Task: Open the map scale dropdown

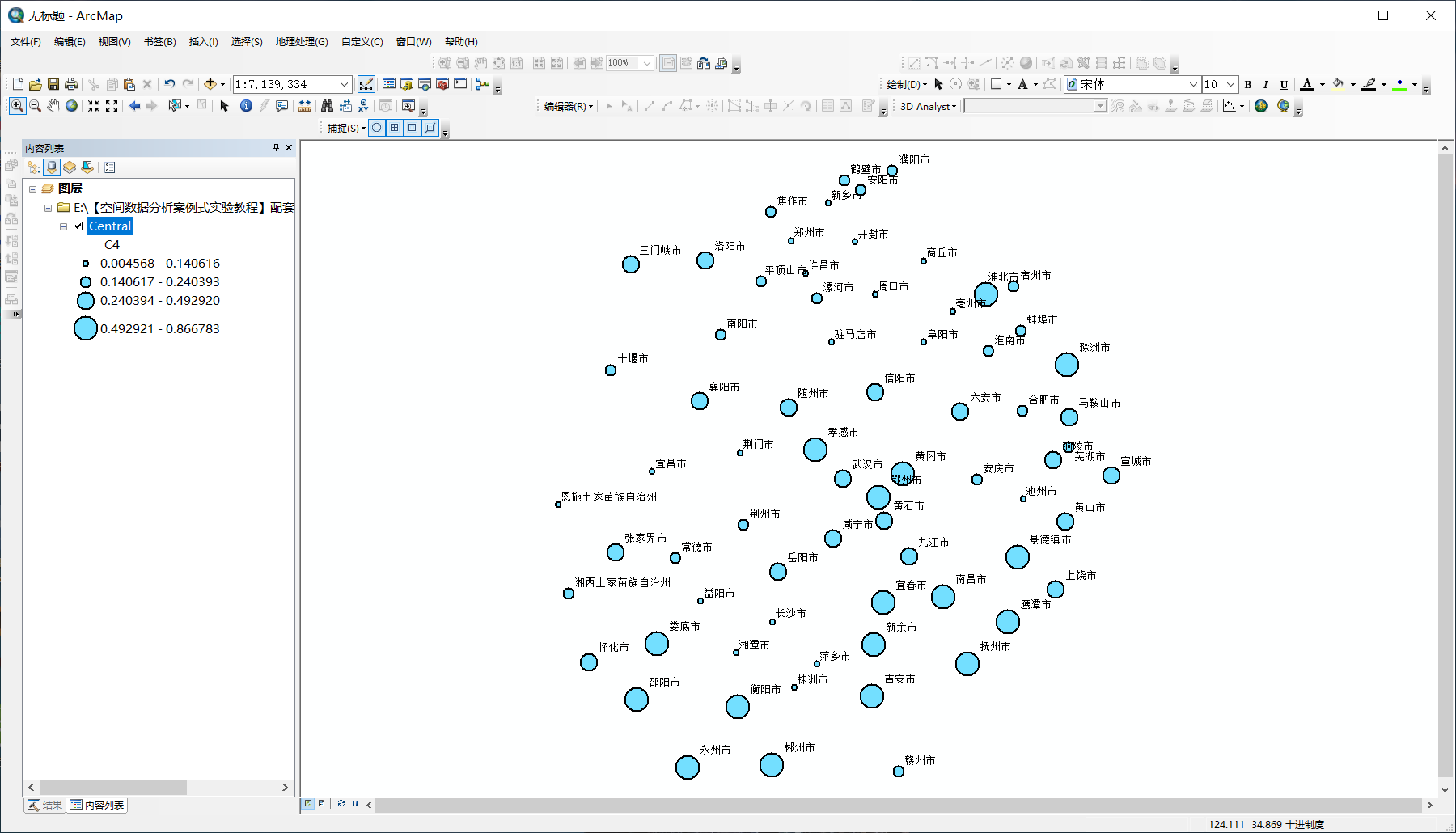Action: coord(345,84)
